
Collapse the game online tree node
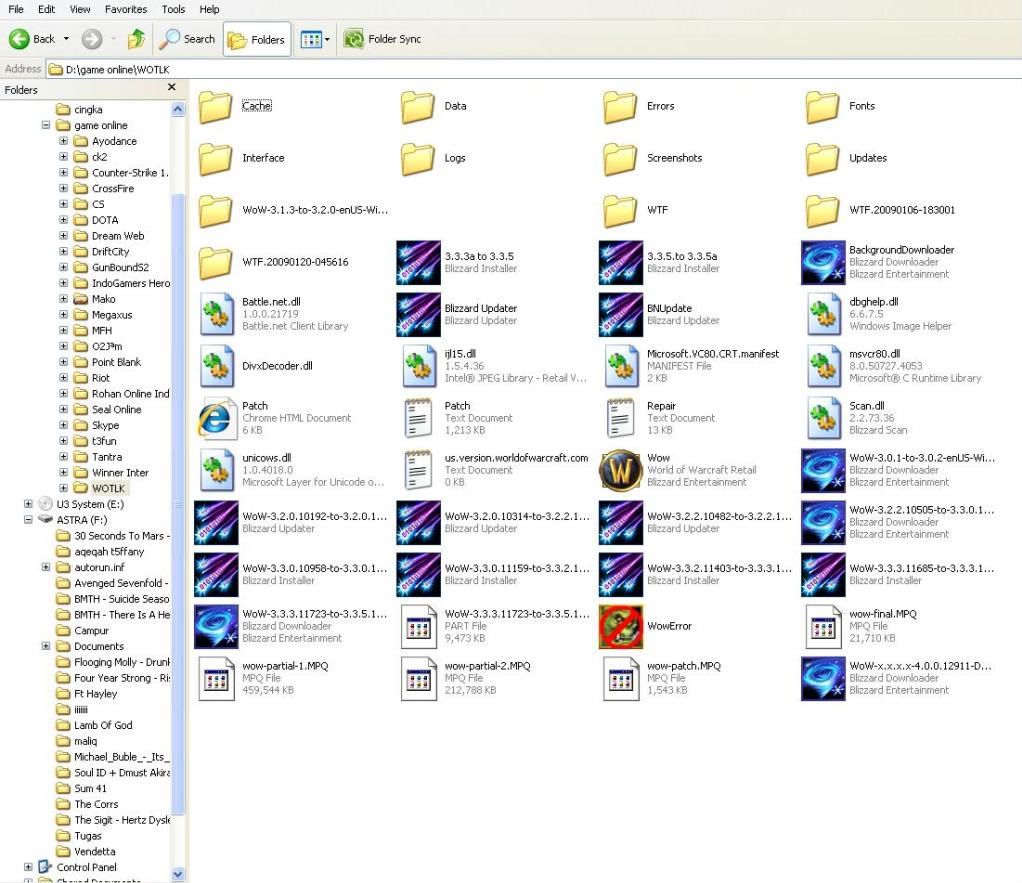46,125
